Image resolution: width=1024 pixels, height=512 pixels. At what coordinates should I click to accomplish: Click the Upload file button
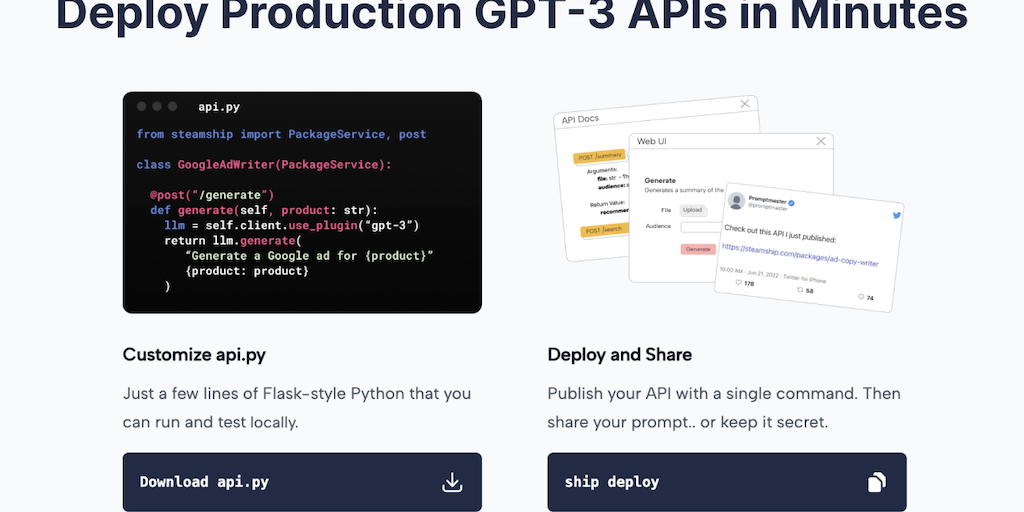(x=692, y=210)
